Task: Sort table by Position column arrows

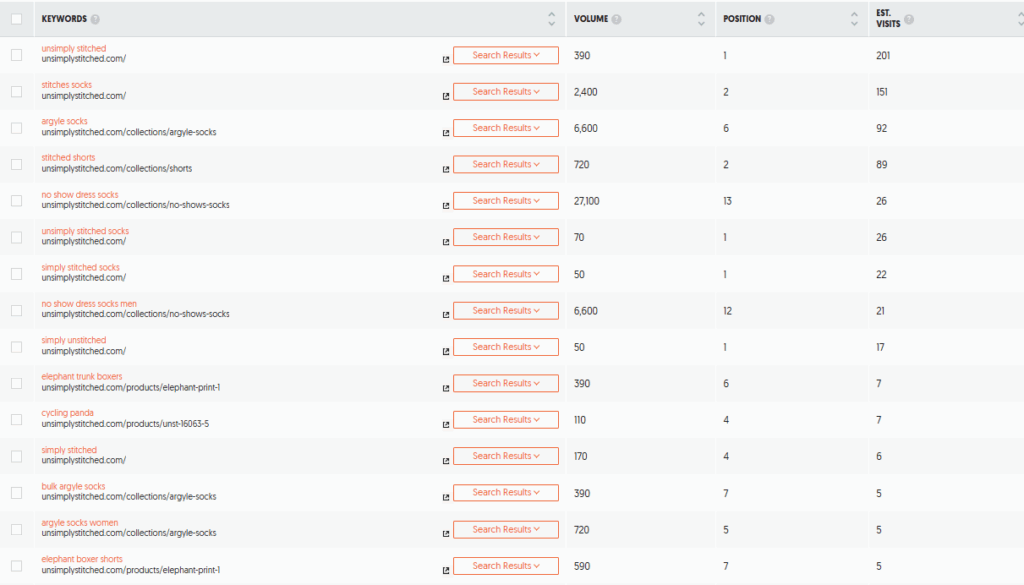Action: click(854, 19)
